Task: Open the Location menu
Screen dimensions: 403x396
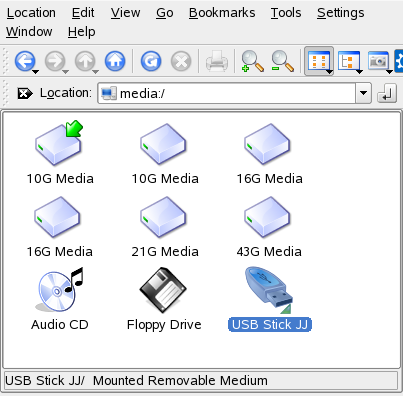Action: 31,13
